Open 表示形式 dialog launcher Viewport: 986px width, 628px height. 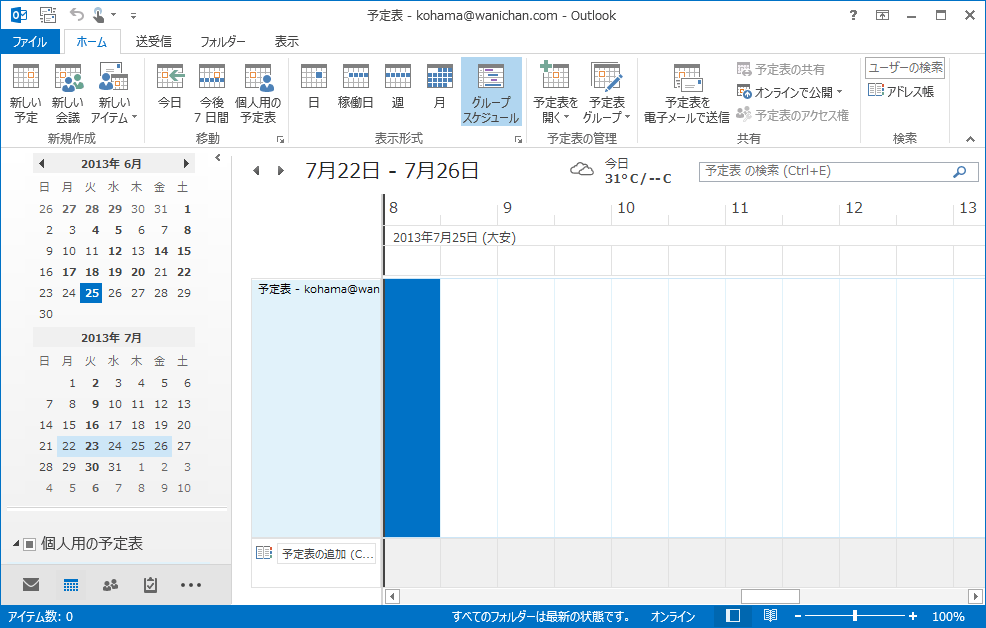(518, 140)
